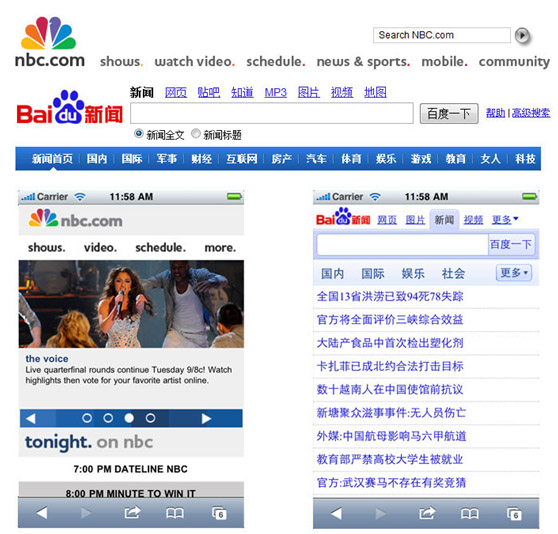Tap mobile Baidu search input field

pyautogui.click(x=402, y=244)
